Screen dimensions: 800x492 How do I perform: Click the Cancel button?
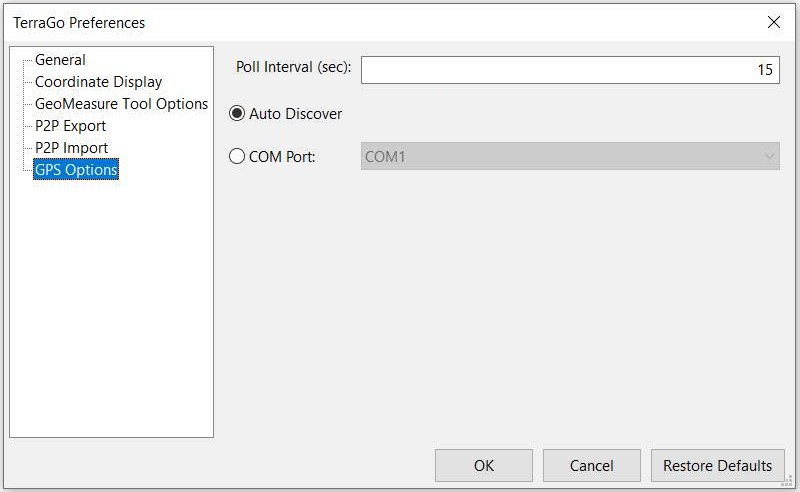point(592,465)
